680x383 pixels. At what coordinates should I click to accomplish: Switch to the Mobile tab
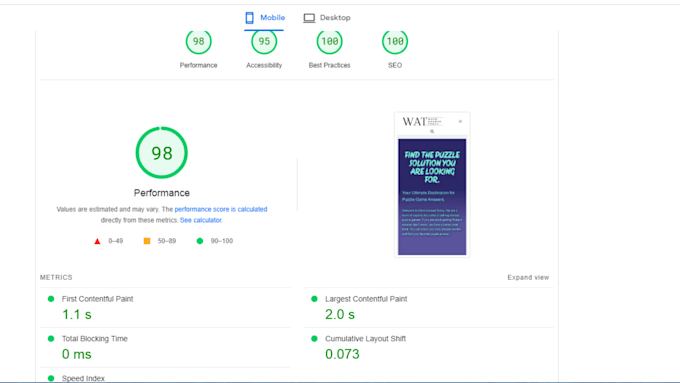pyautogui.click(x=264, y=18)
